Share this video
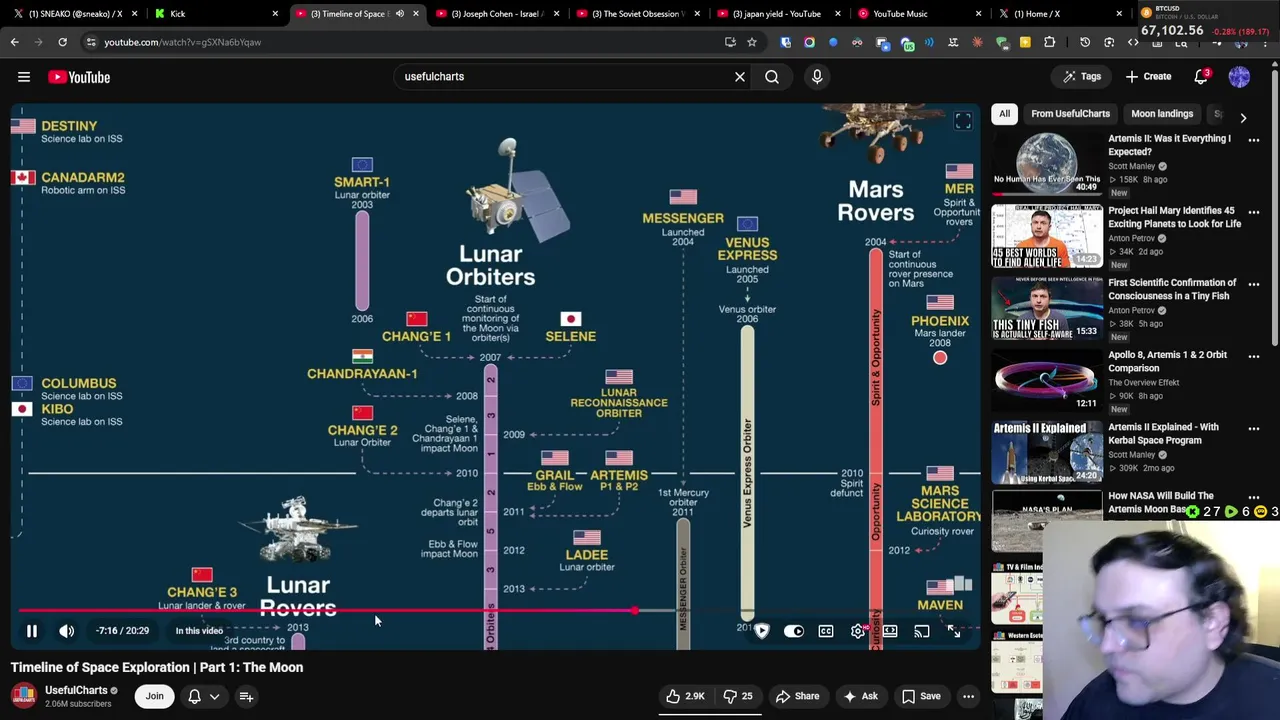Viewport: 1280px width, 720px height. [797, 696]
